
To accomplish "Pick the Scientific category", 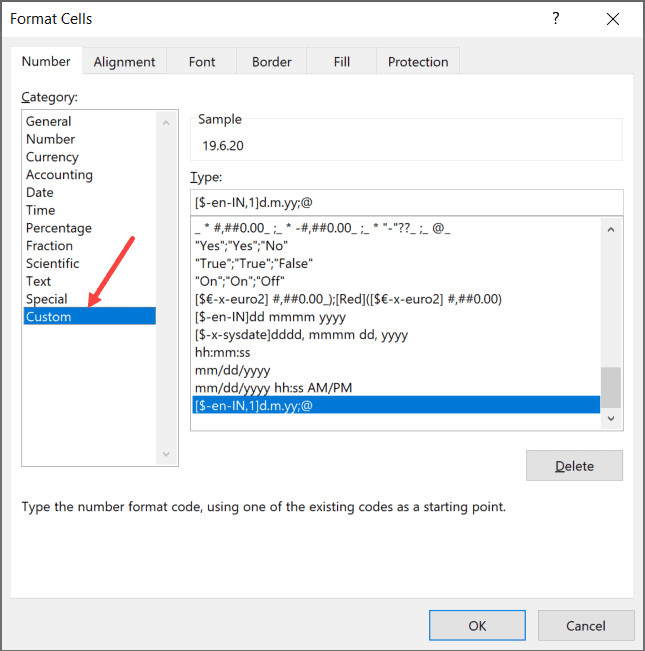I will (x=52, y=264).
